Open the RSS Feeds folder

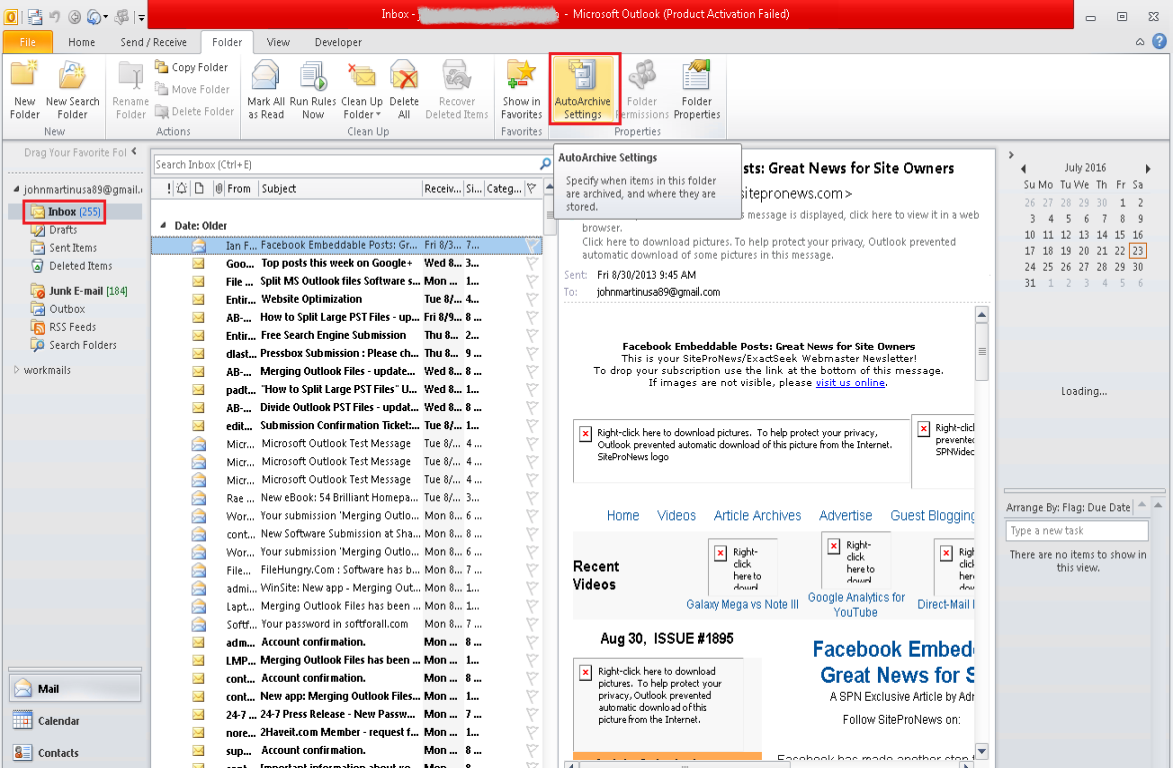coord(72,327)
